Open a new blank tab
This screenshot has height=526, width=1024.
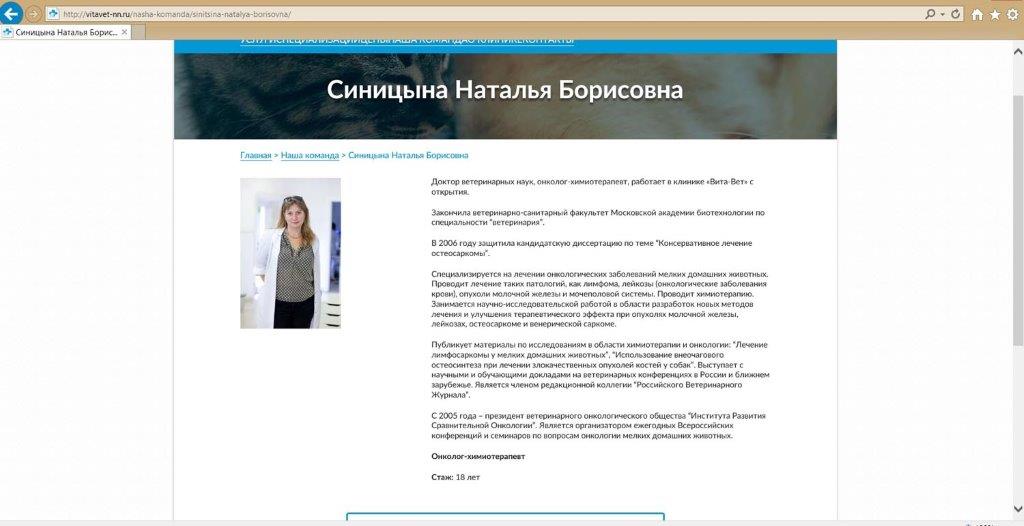click(138, 32)
